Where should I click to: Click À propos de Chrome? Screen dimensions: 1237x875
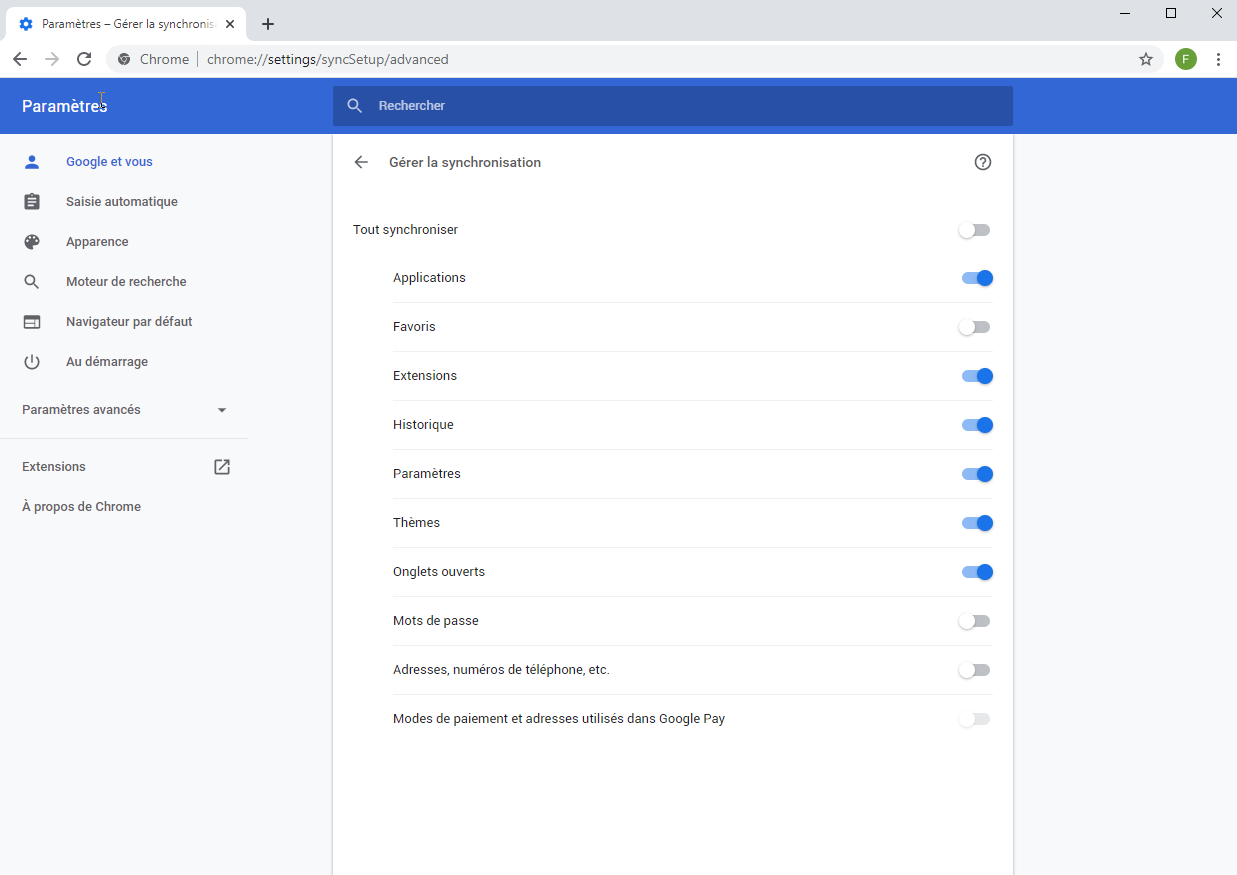click(81, 506)
